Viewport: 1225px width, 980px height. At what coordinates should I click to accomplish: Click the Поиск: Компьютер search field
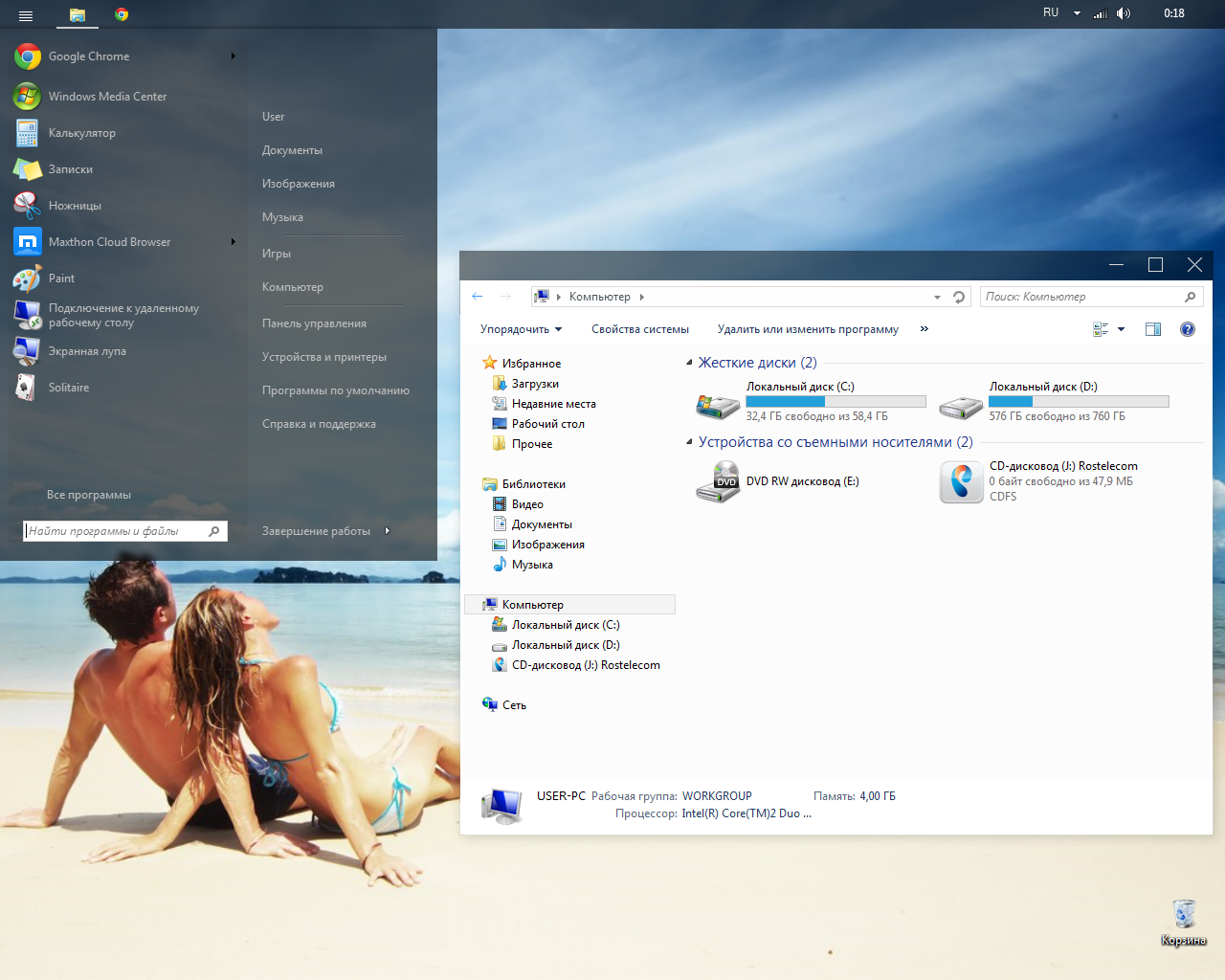[x=1081, y=297]
